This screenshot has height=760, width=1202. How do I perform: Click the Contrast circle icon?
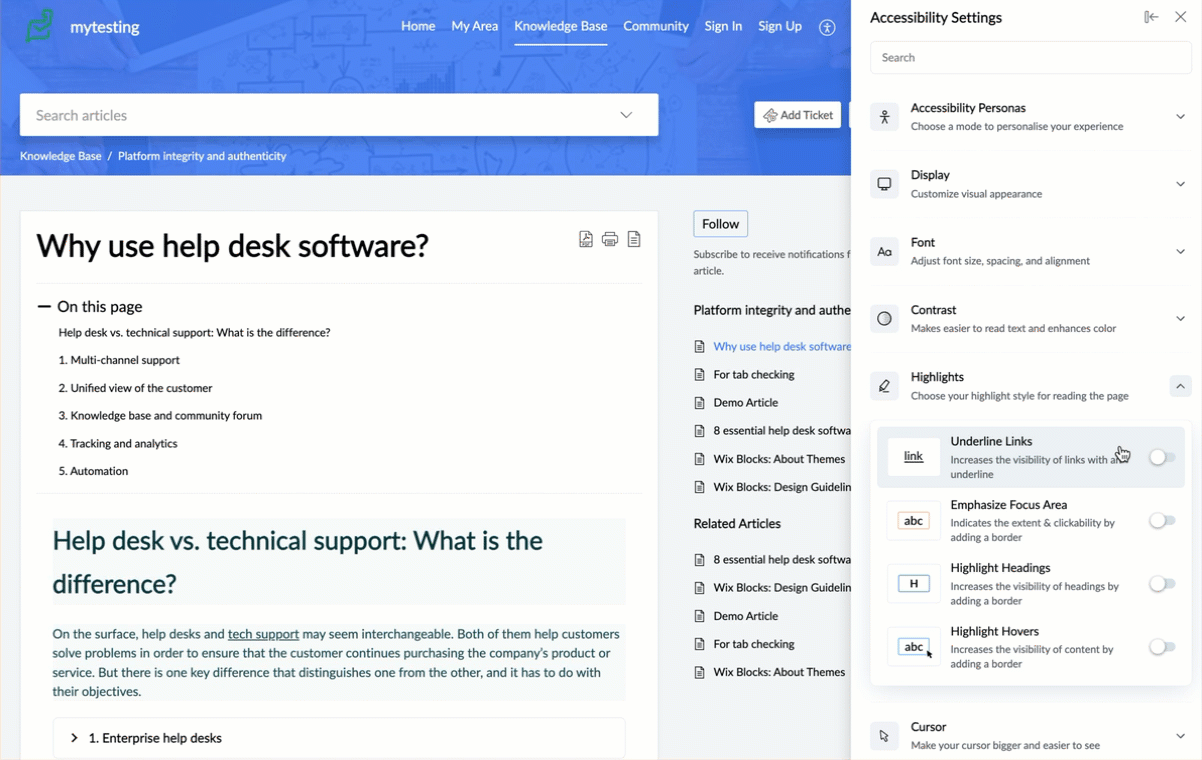(x=884, y=319)
